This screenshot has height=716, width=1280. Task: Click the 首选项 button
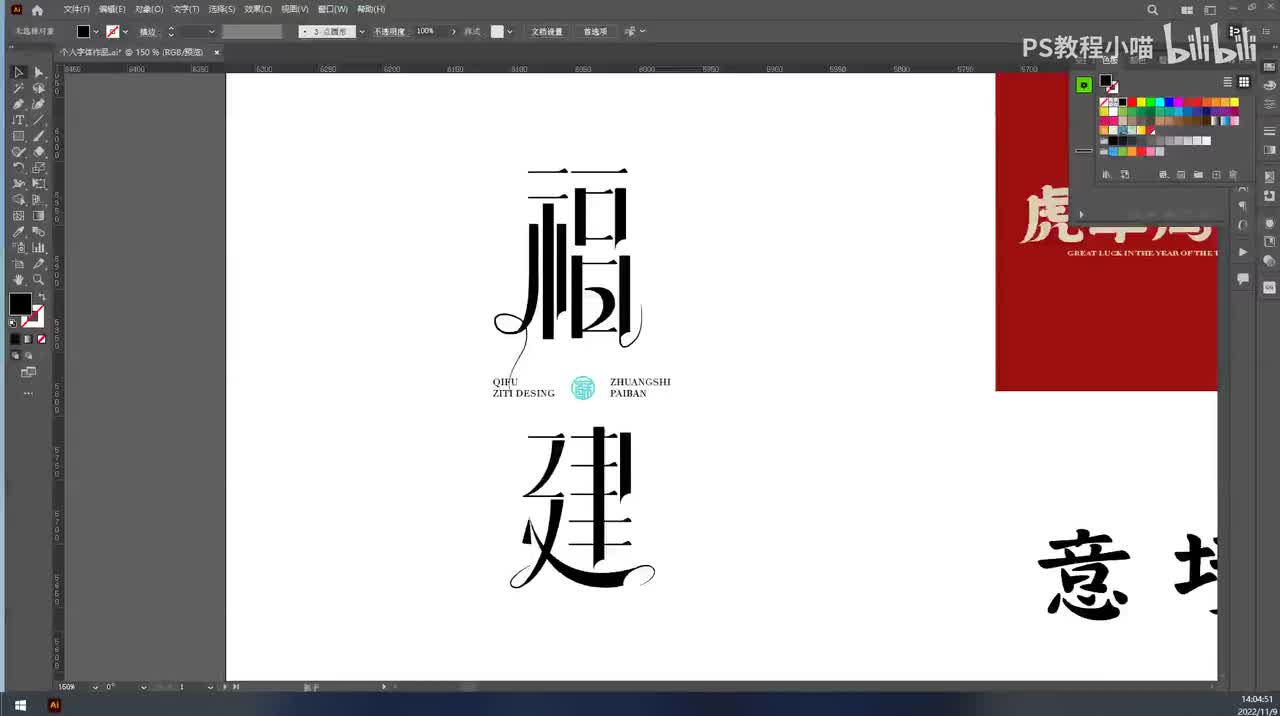[x=595, y=32]
